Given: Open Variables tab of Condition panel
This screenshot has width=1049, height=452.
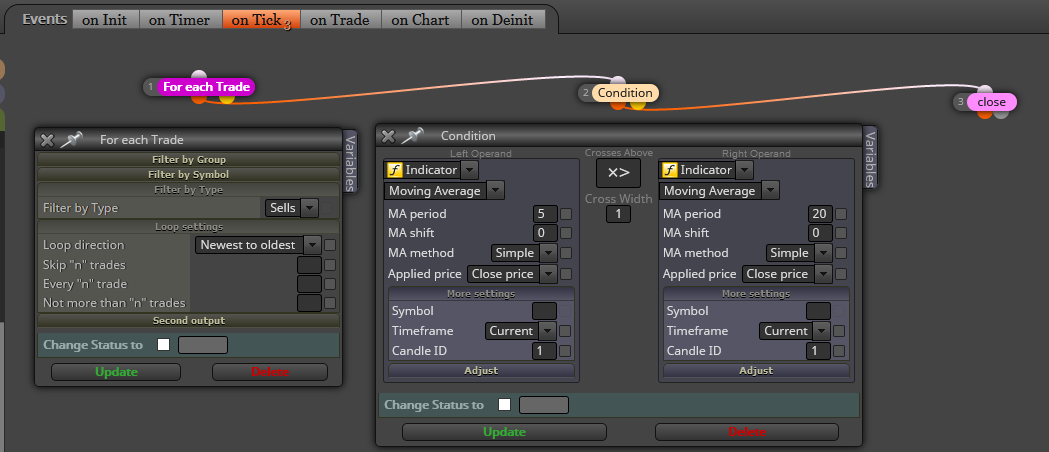Looking at the screenshot, I should click(870, 158).
